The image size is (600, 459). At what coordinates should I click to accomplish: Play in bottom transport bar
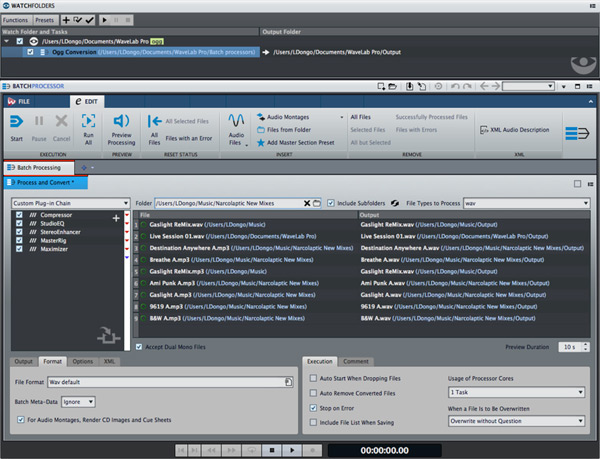click(x=292, y=450)
